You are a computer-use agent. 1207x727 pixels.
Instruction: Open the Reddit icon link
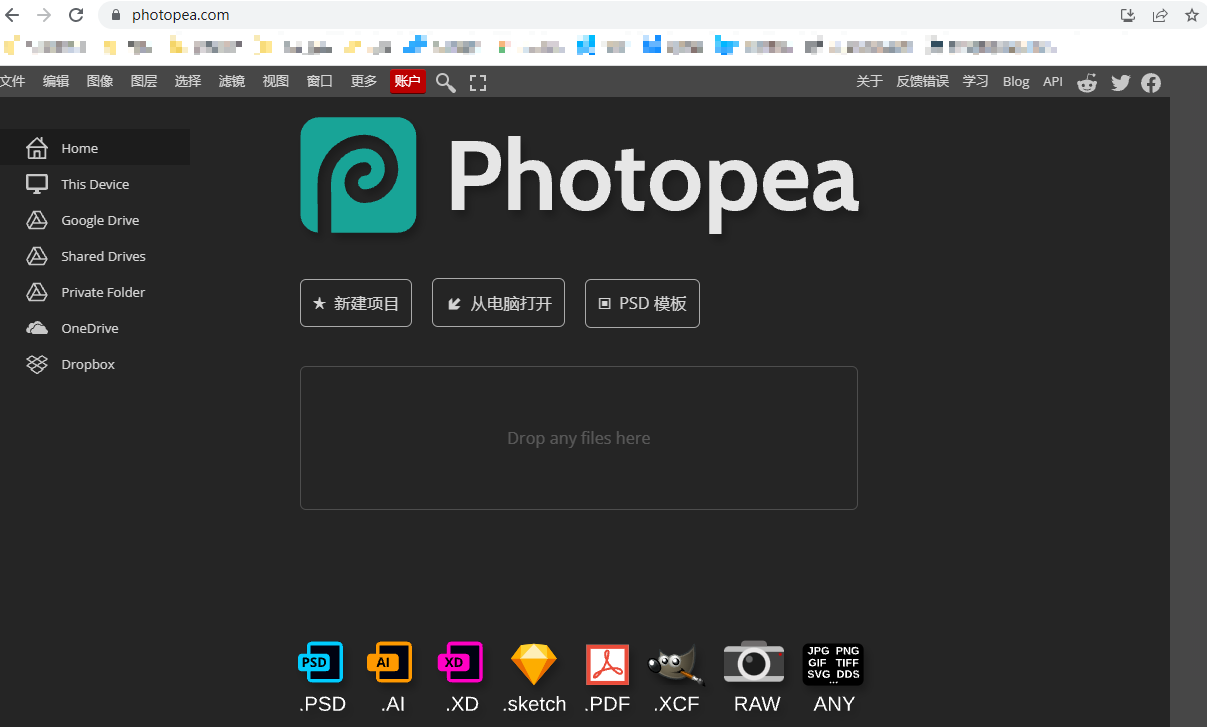pos(1087,83)
